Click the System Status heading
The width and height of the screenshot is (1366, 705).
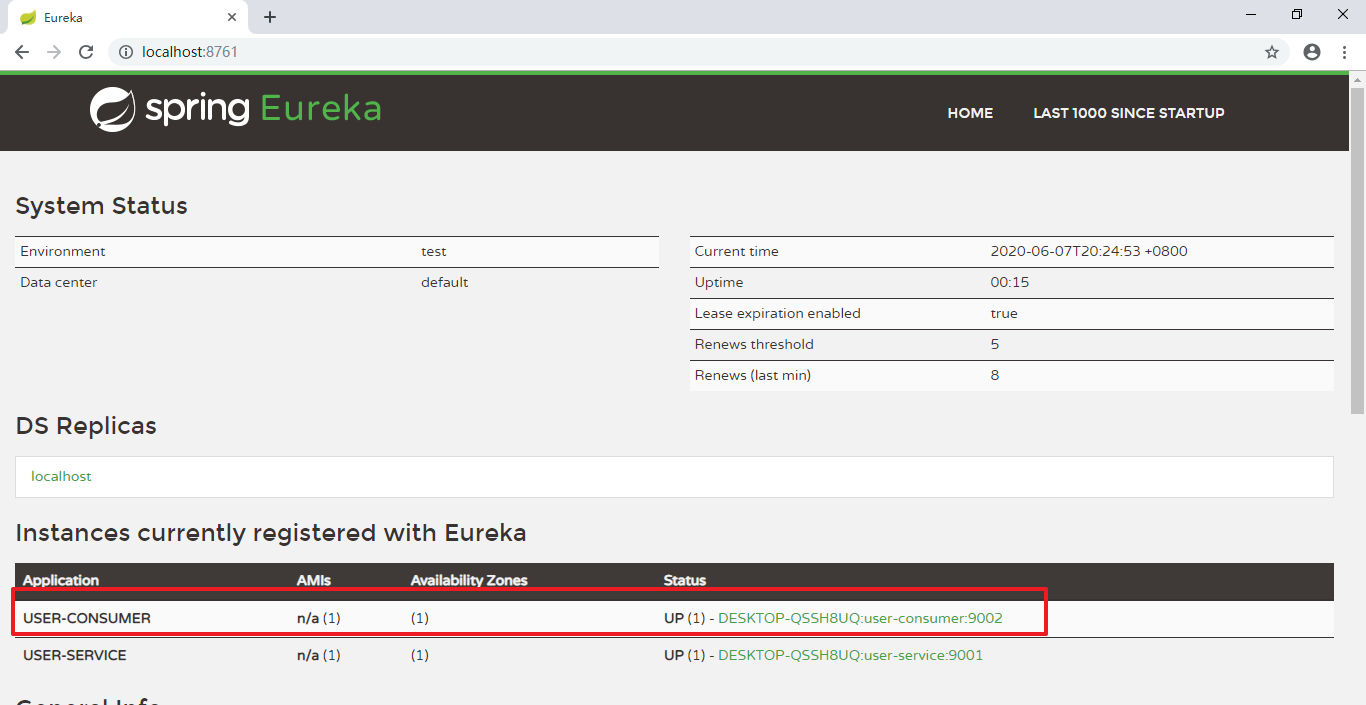point(102,206)
